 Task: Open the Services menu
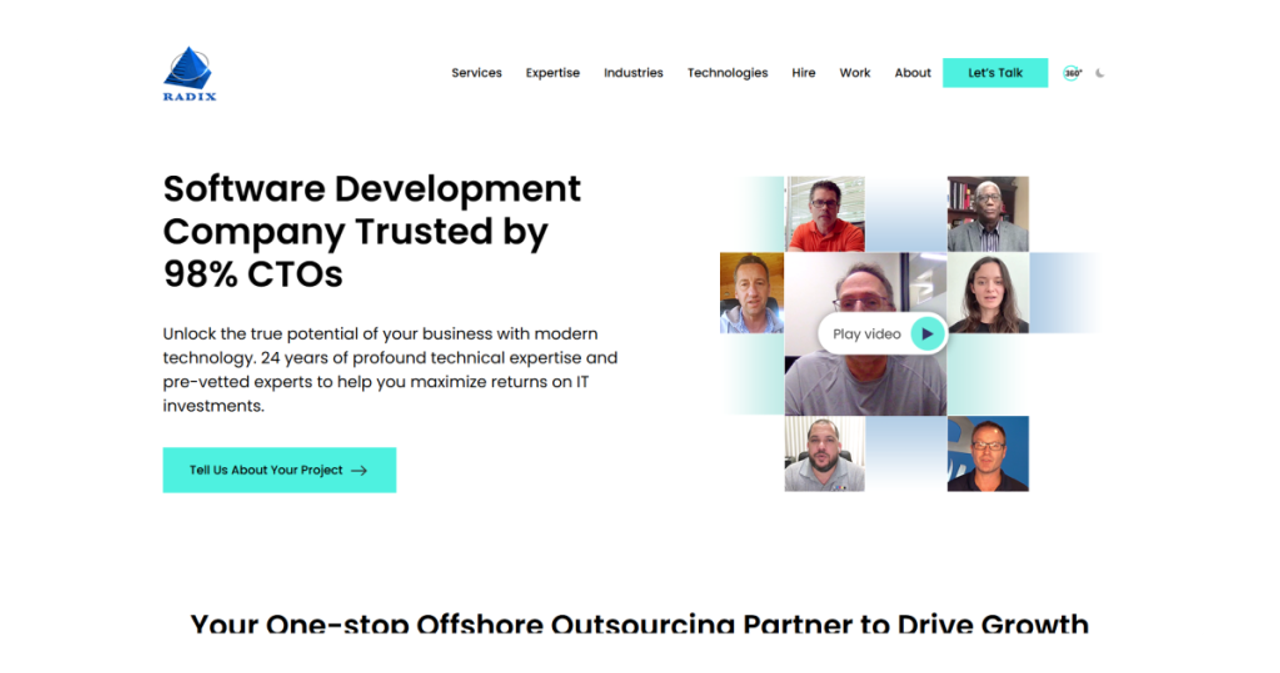pyautogui.click(x=477, y=73)
